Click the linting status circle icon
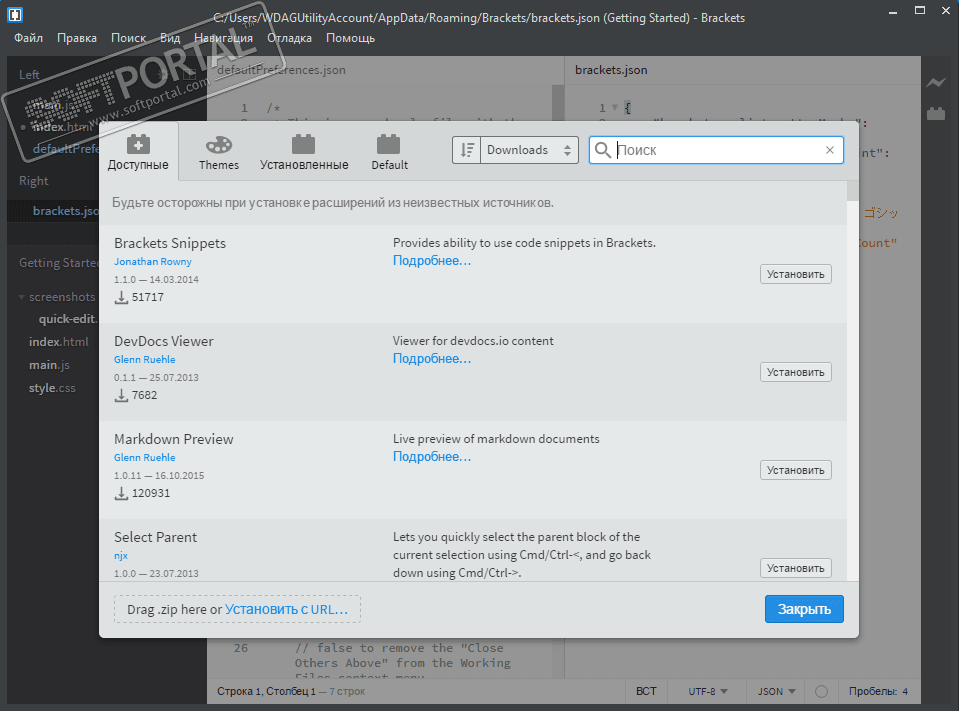The width and height of the screenshot is (959, 711). click(x=821, y=691)
